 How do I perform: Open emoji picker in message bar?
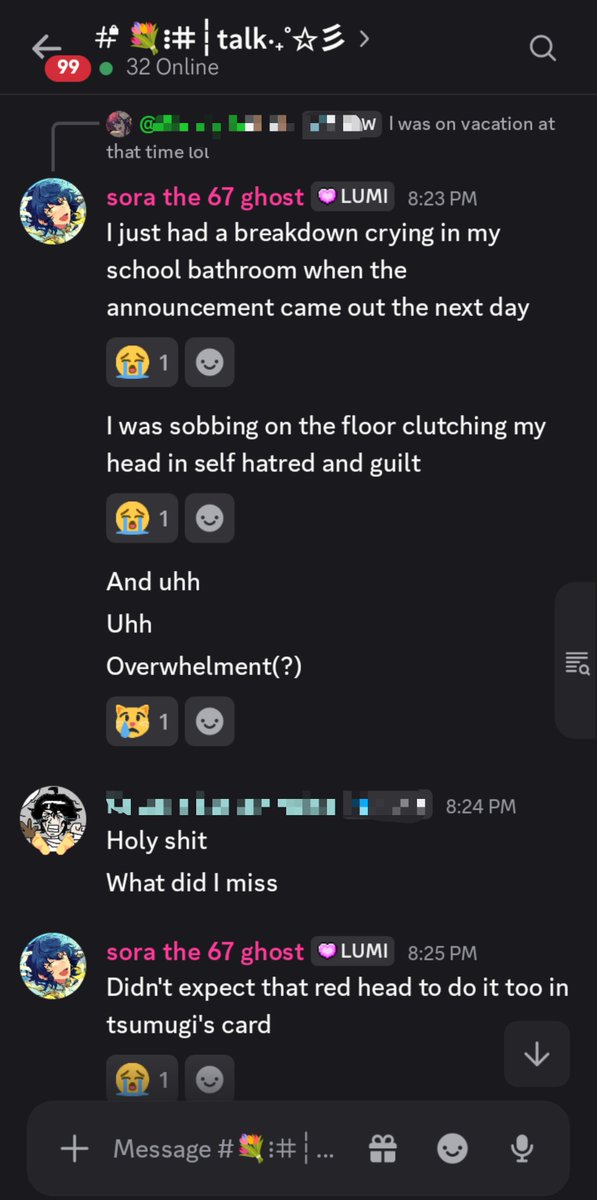(452, 1149)
